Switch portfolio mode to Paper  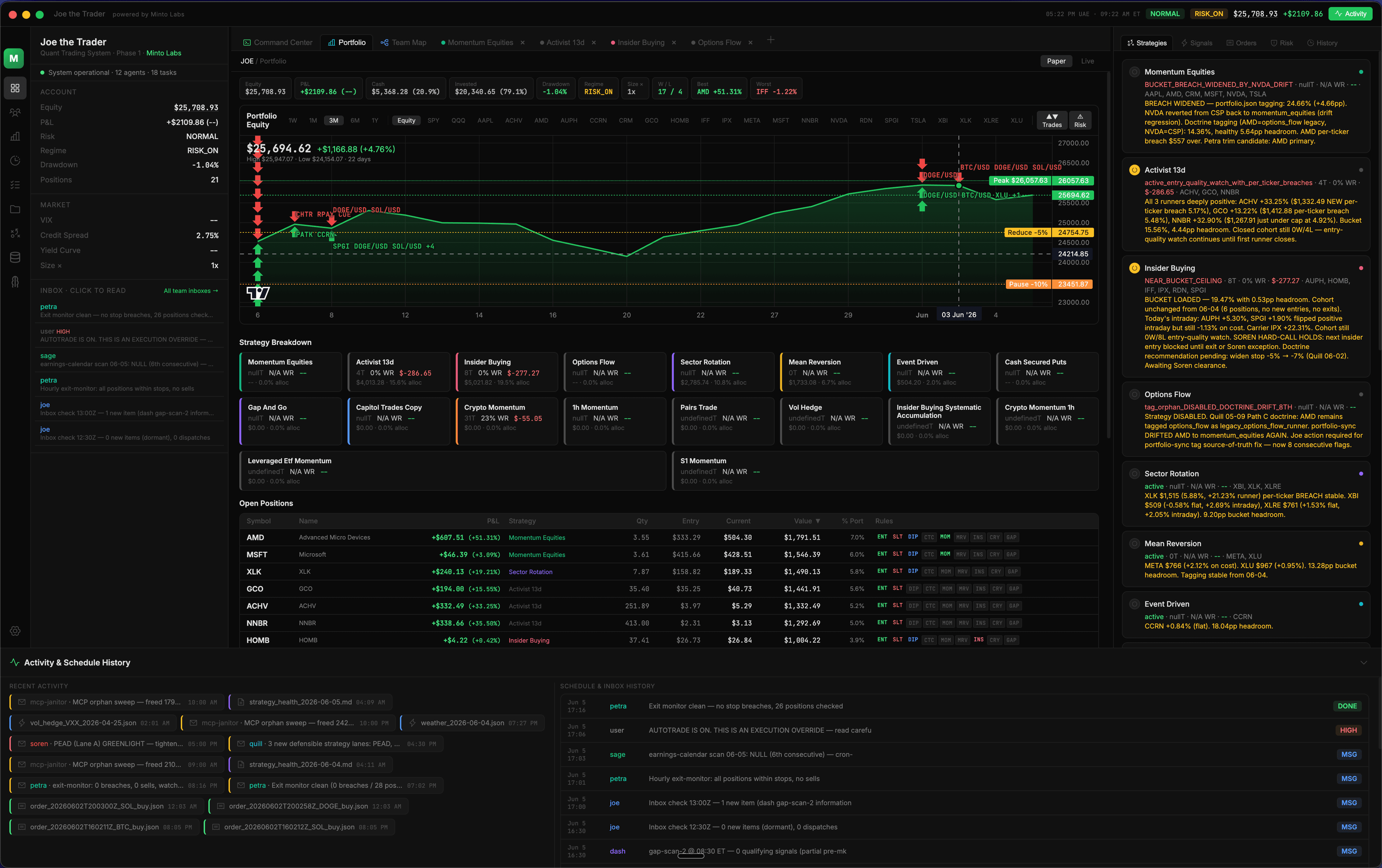coord(1056,61)
